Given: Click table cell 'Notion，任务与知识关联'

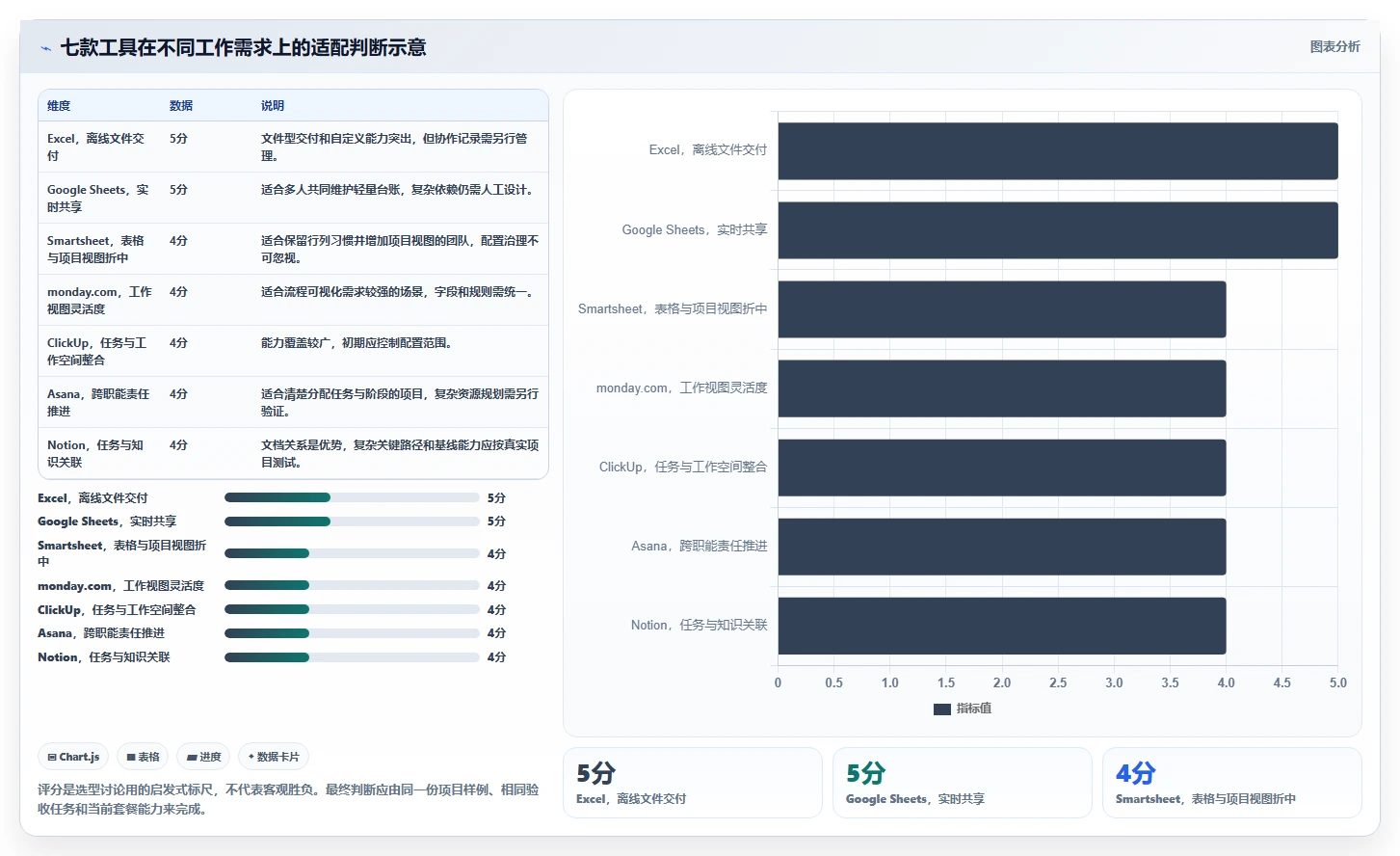Looking at the screenshot, I should [x=98, y=453].
